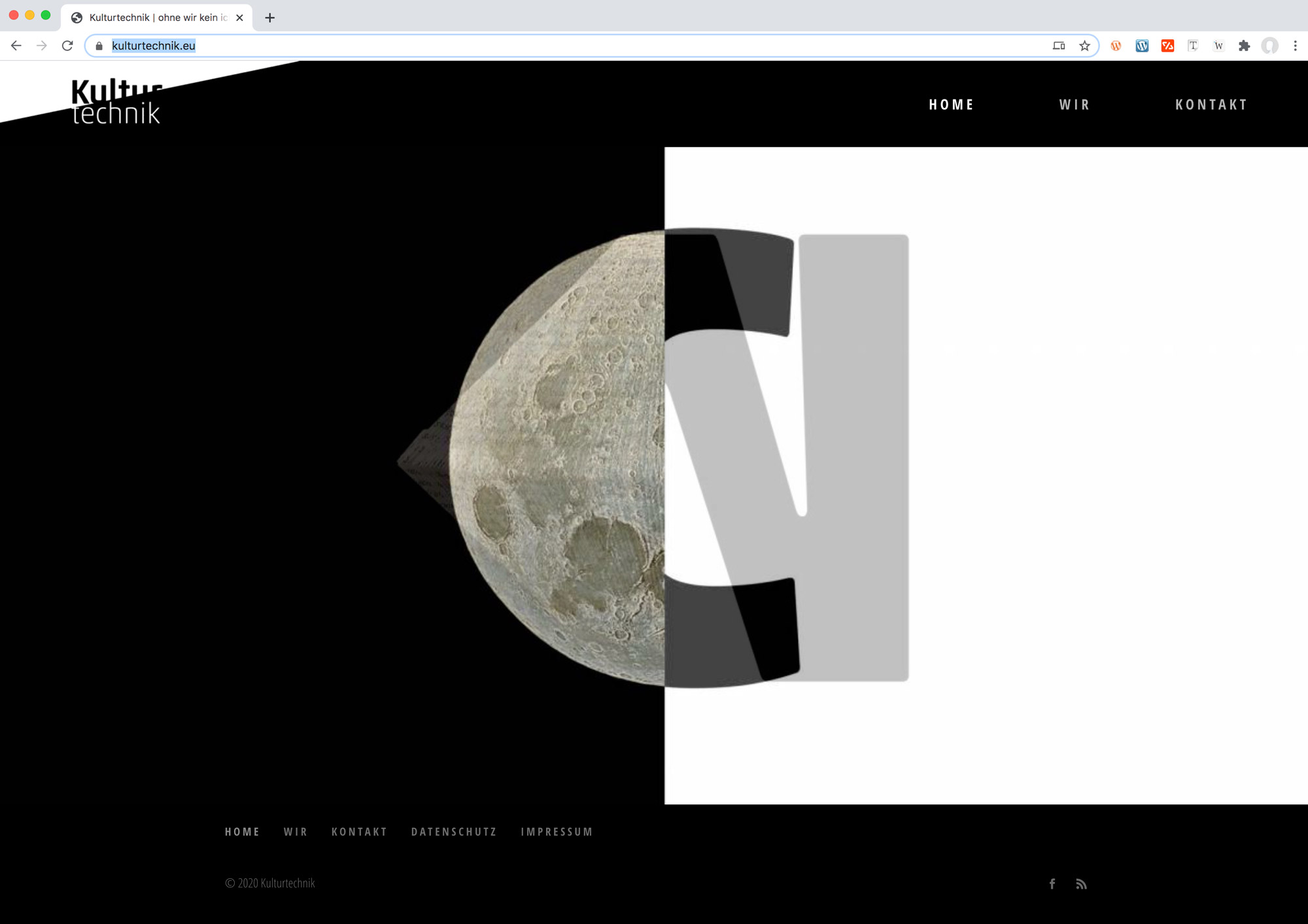Screen dimensions: 1308x924
Task: Click the Kulturtechnik logo
Action: point(116,101)
